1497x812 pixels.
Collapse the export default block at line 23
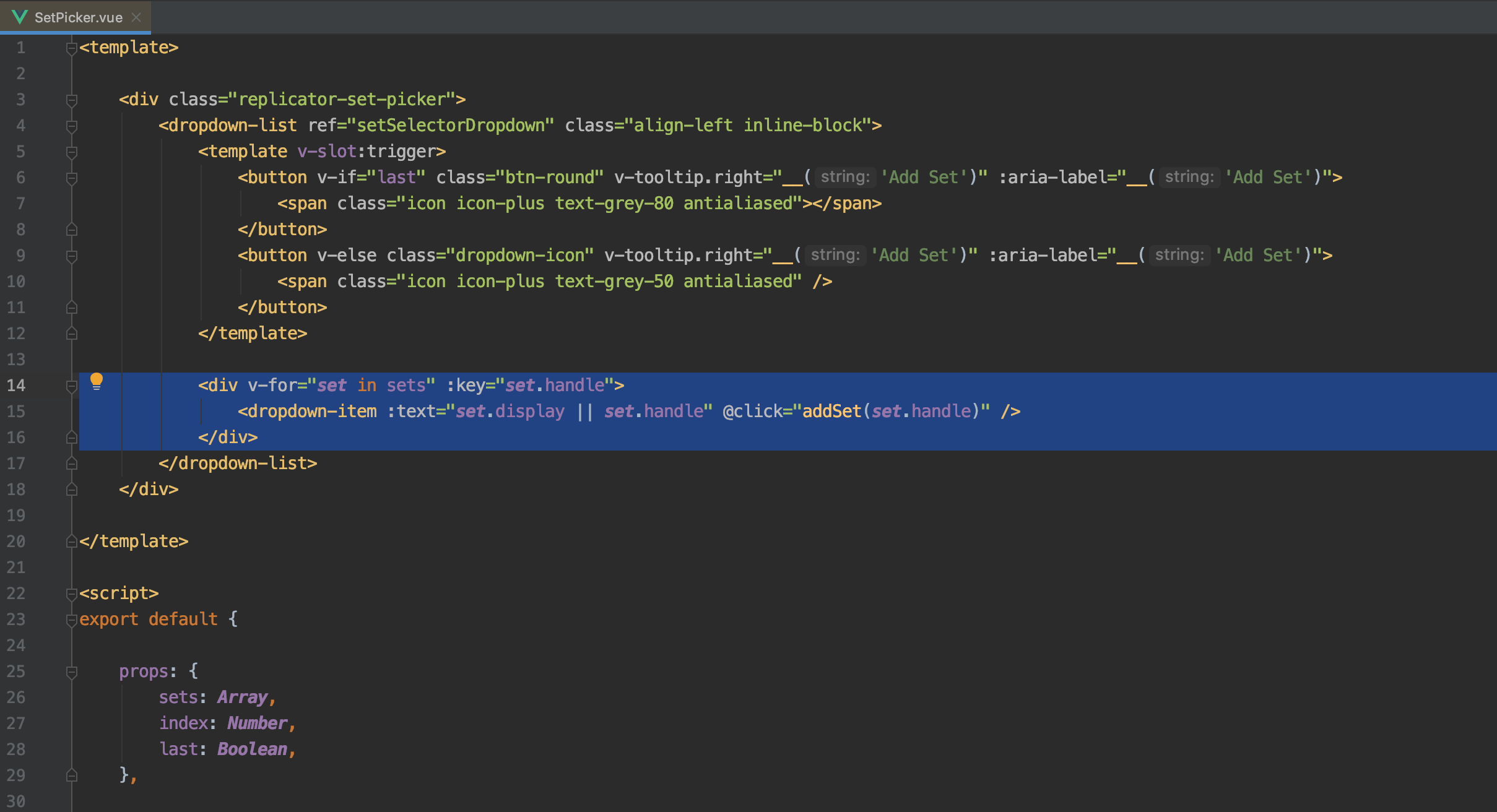point(71,619)
